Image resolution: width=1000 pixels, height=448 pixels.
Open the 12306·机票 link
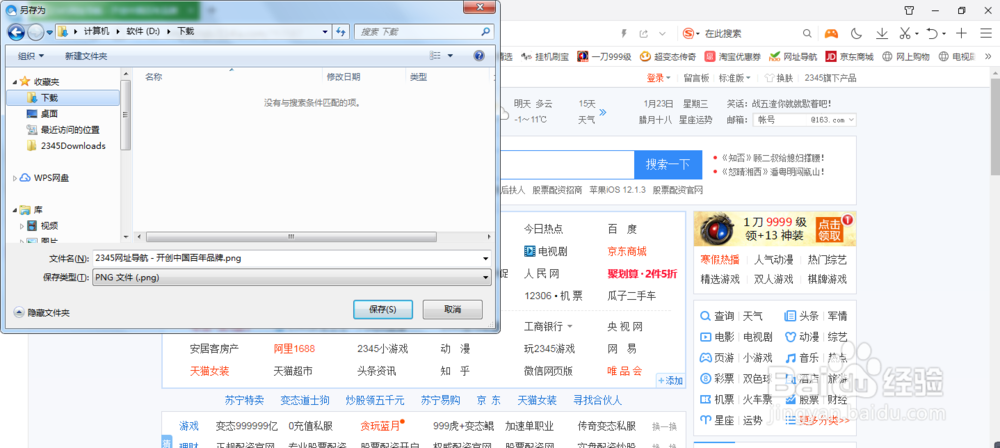tap(554, 295)
